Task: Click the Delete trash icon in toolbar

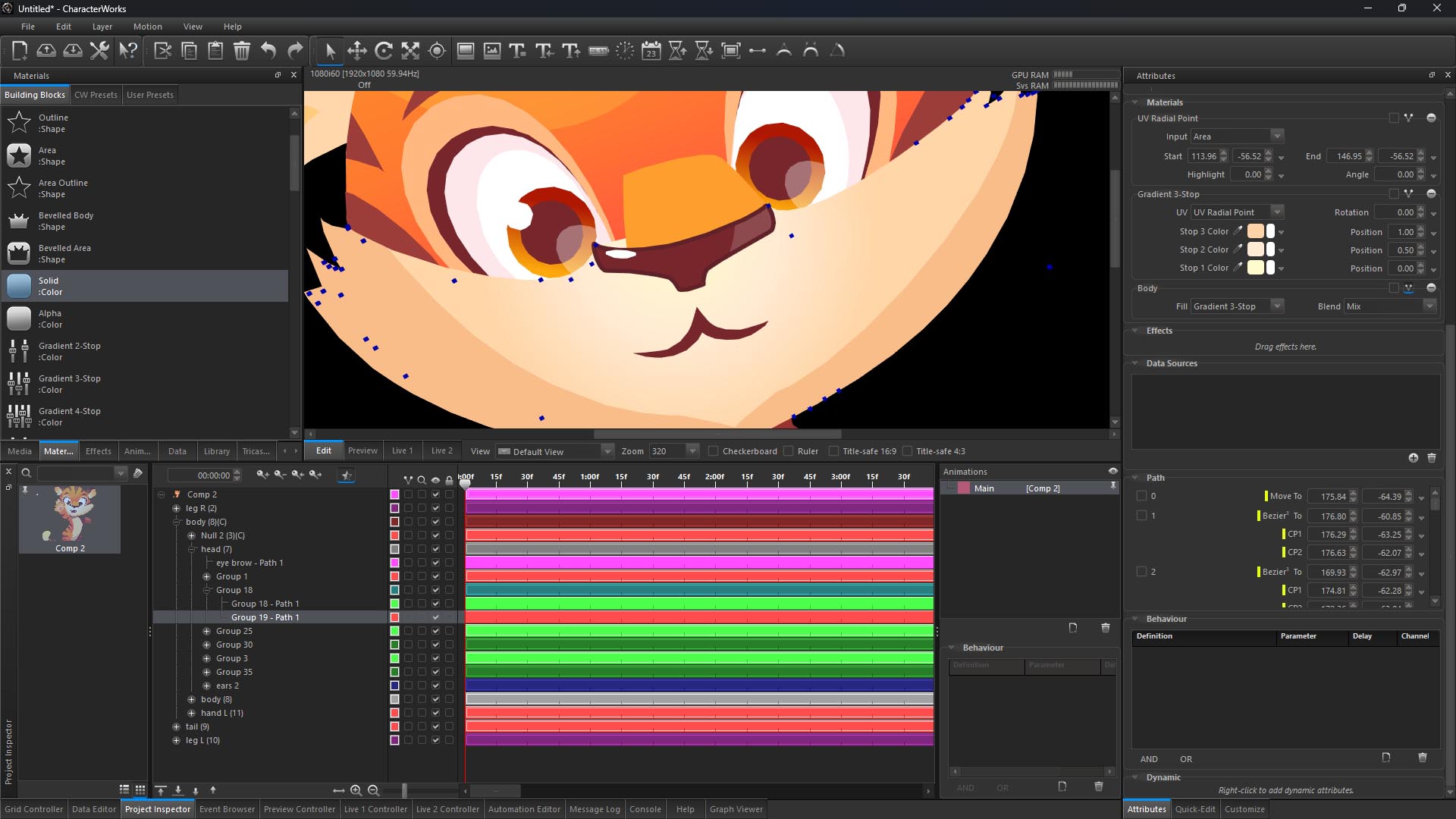Action: click(241, 51)
